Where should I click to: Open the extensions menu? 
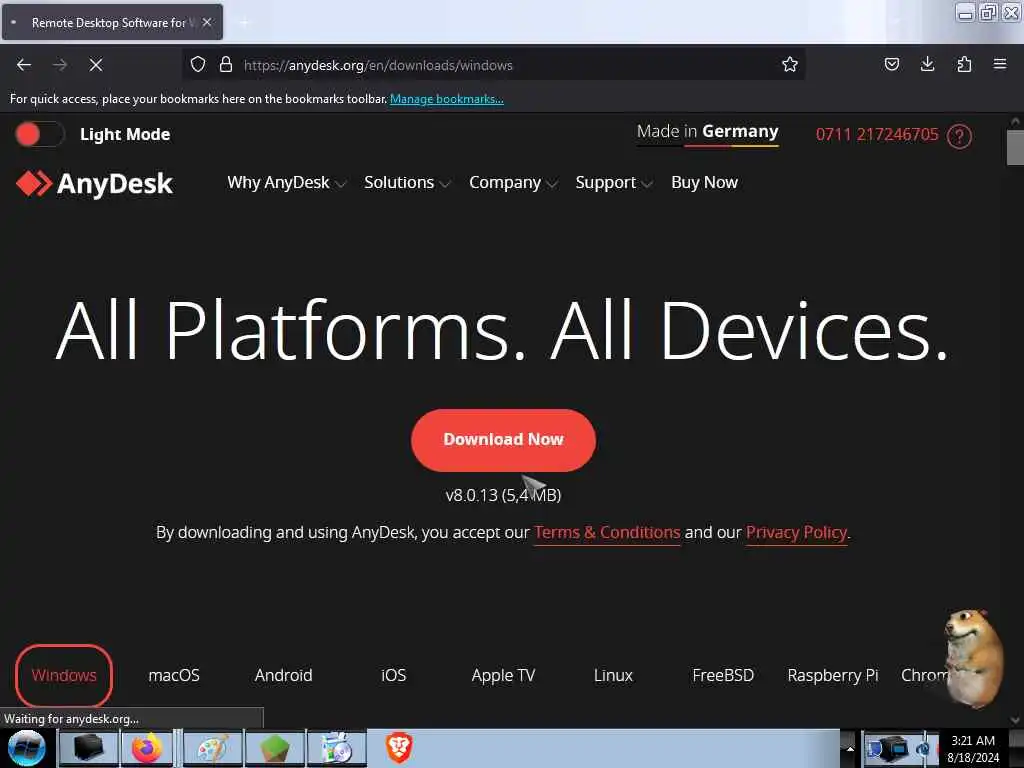[964, 65]
